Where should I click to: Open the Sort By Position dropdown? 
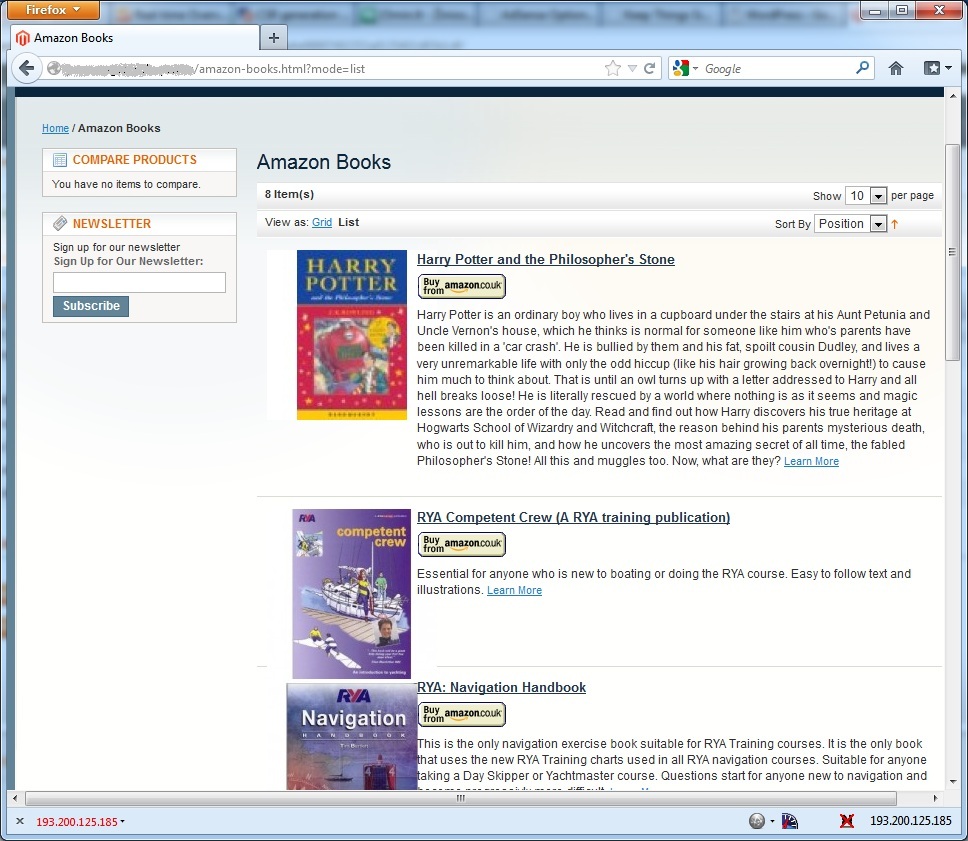851,224
